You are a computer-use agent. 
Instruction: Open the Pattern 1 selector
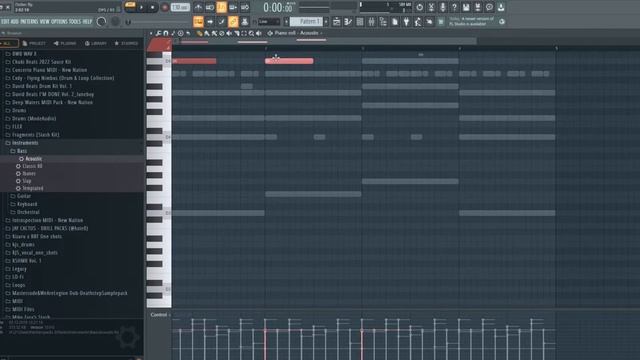pos(307,22)
